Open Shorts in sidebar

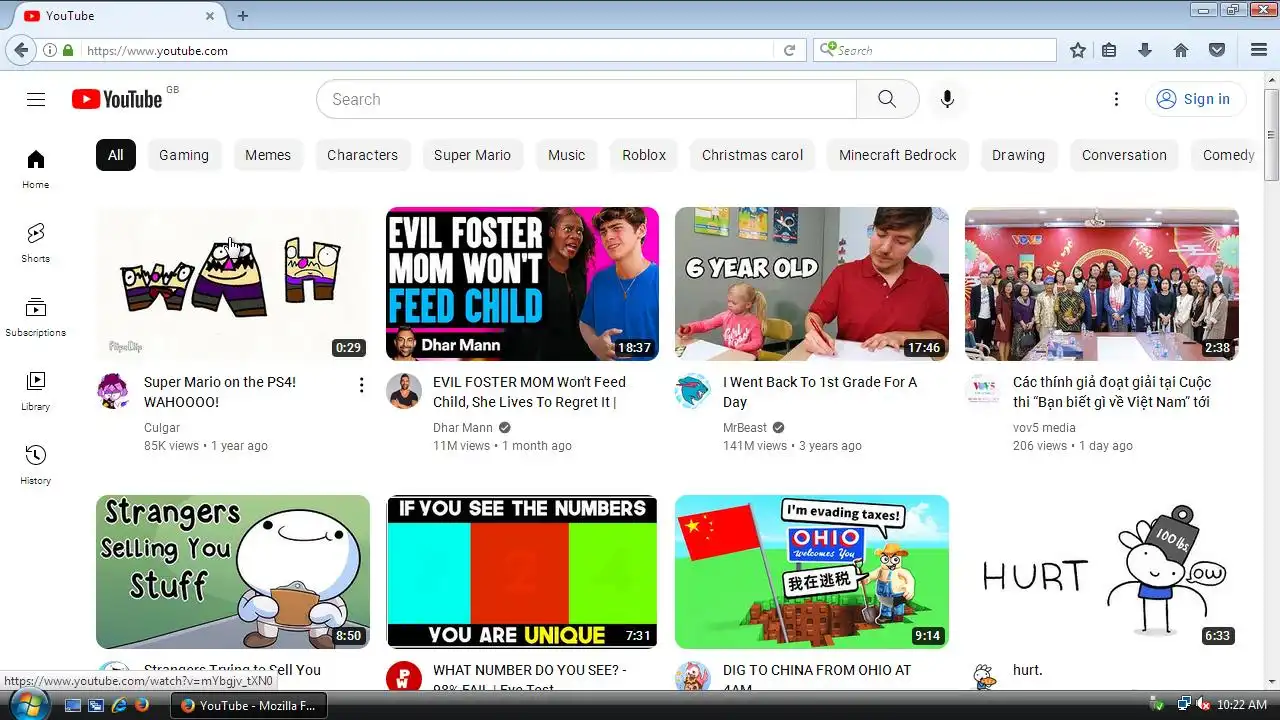(36, 243)
